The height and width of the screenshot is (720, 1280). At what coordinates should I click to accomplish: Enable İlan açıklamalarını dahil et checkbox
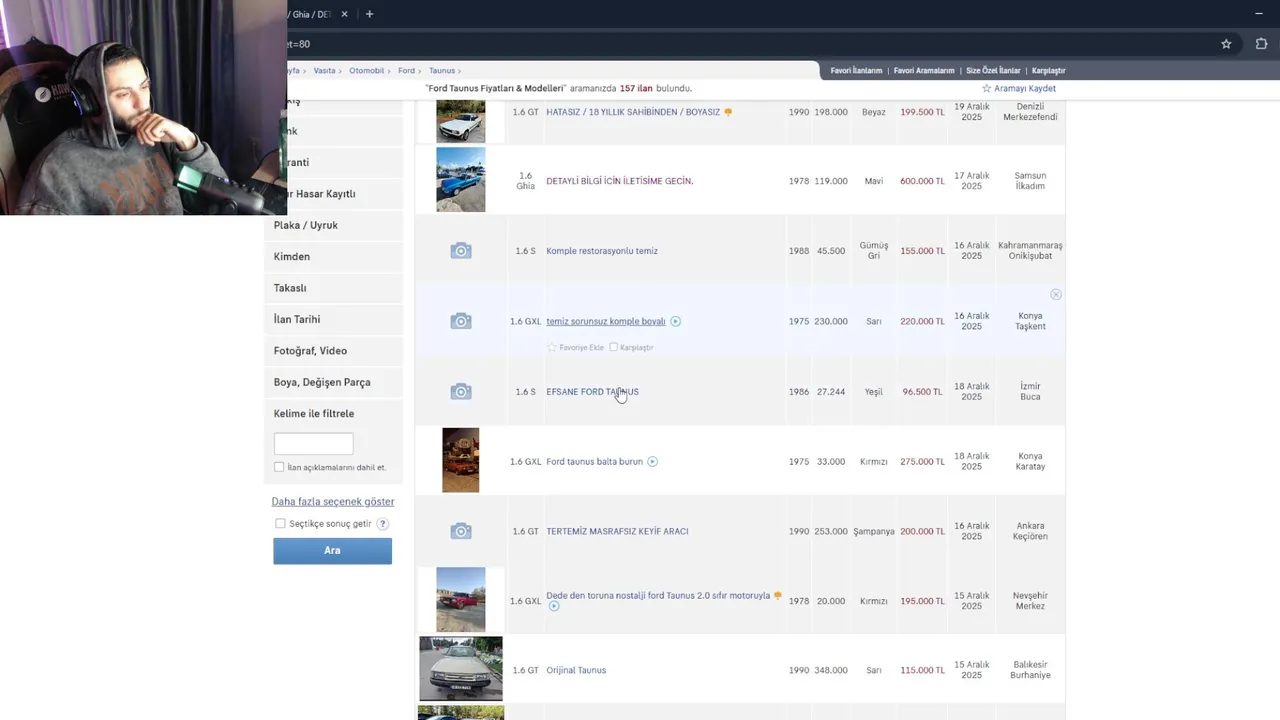(279, 467)
